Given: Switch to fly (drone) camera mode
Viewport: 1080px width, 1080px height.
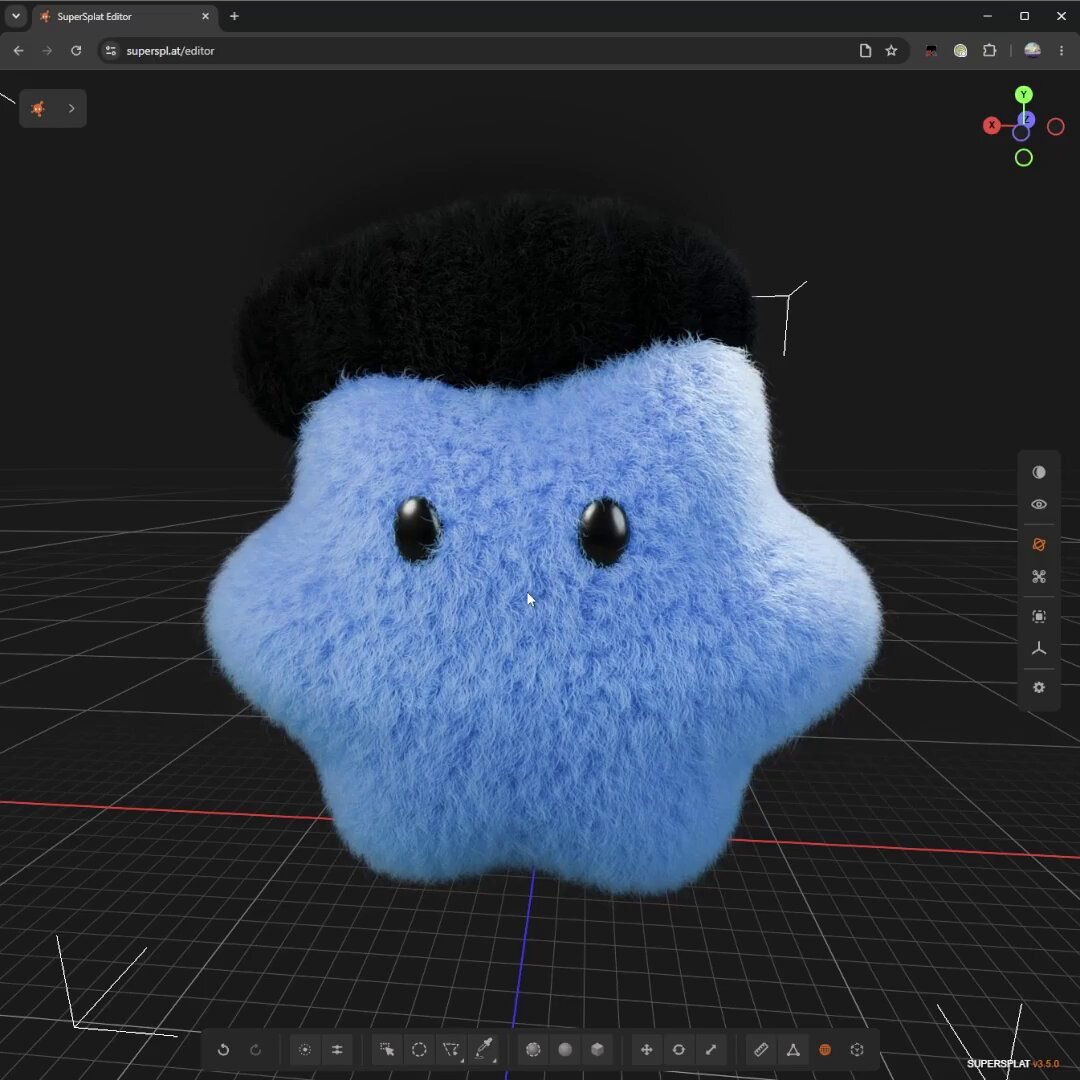Looking at the screenshot, I should pos(1039,577).
